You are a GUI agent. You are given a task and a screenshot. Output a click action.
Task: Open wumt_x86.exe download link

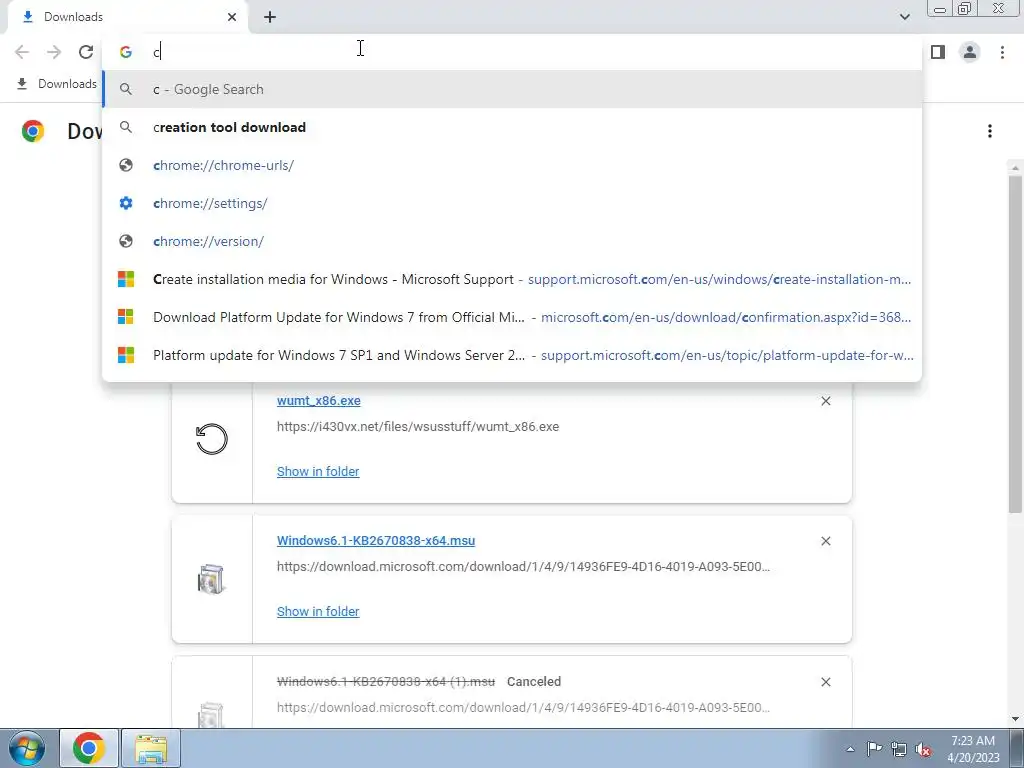pos(319,400)
